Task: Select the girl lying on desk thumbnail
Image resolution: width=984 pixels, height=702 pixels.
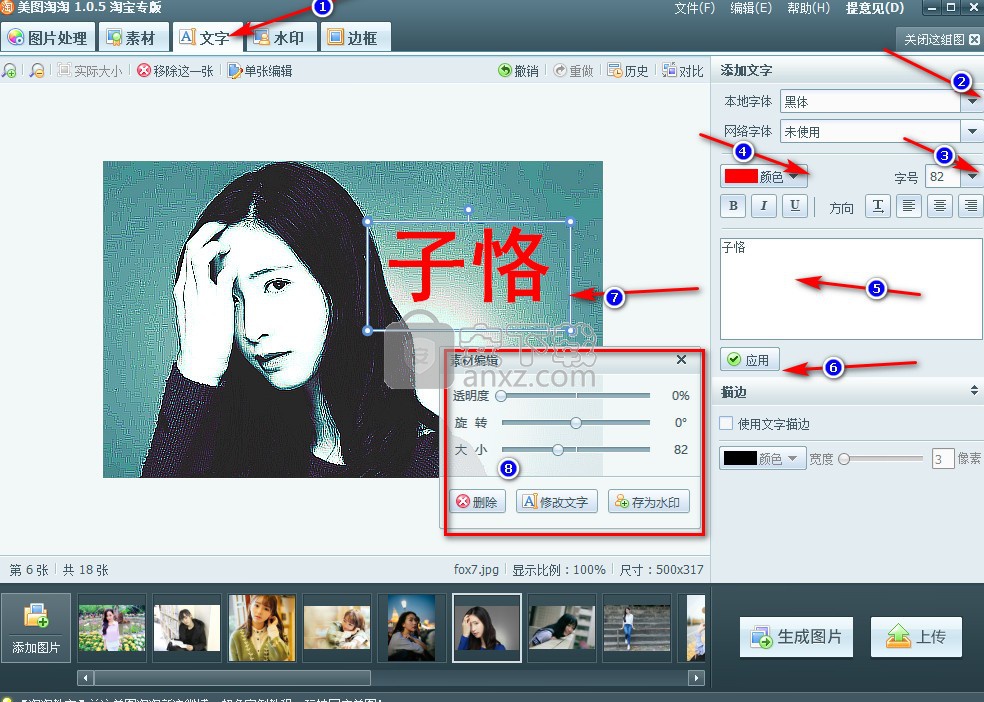Action: pyautogui.click(x=337, y=628)
